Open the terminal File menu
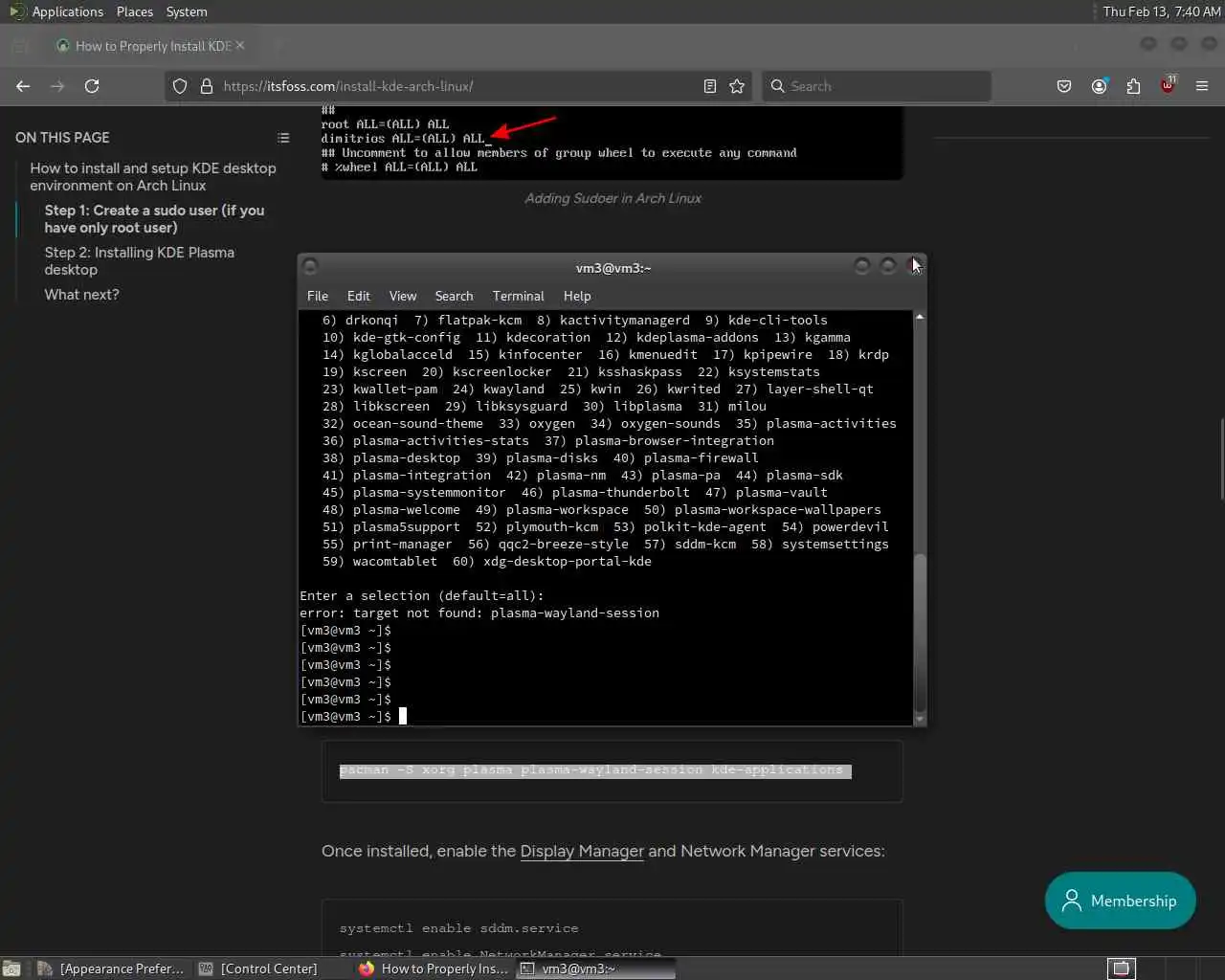 coord(318,296)
